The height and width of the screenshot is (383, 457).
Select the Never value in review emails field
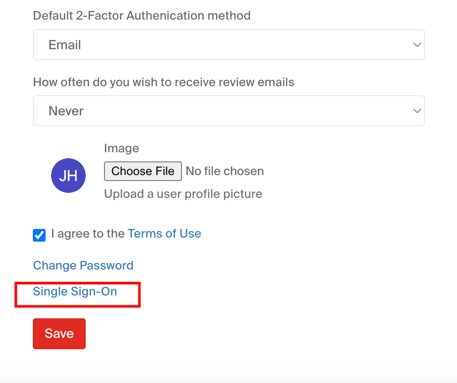point(66,111)
